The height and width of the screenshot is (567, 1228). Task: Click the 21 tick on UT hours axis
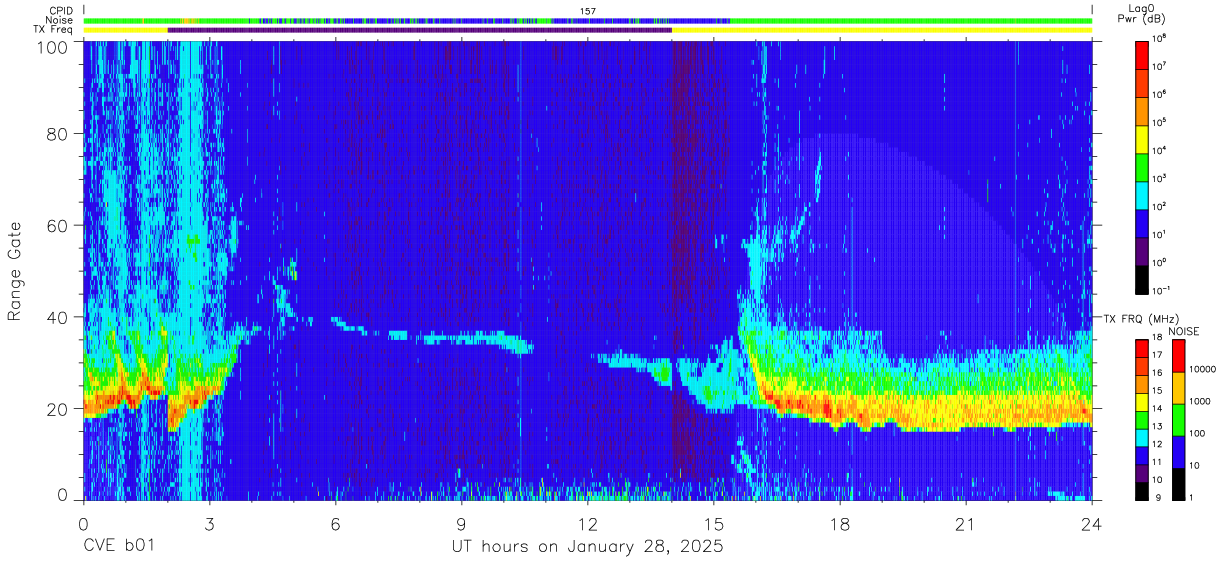(966, 524)
